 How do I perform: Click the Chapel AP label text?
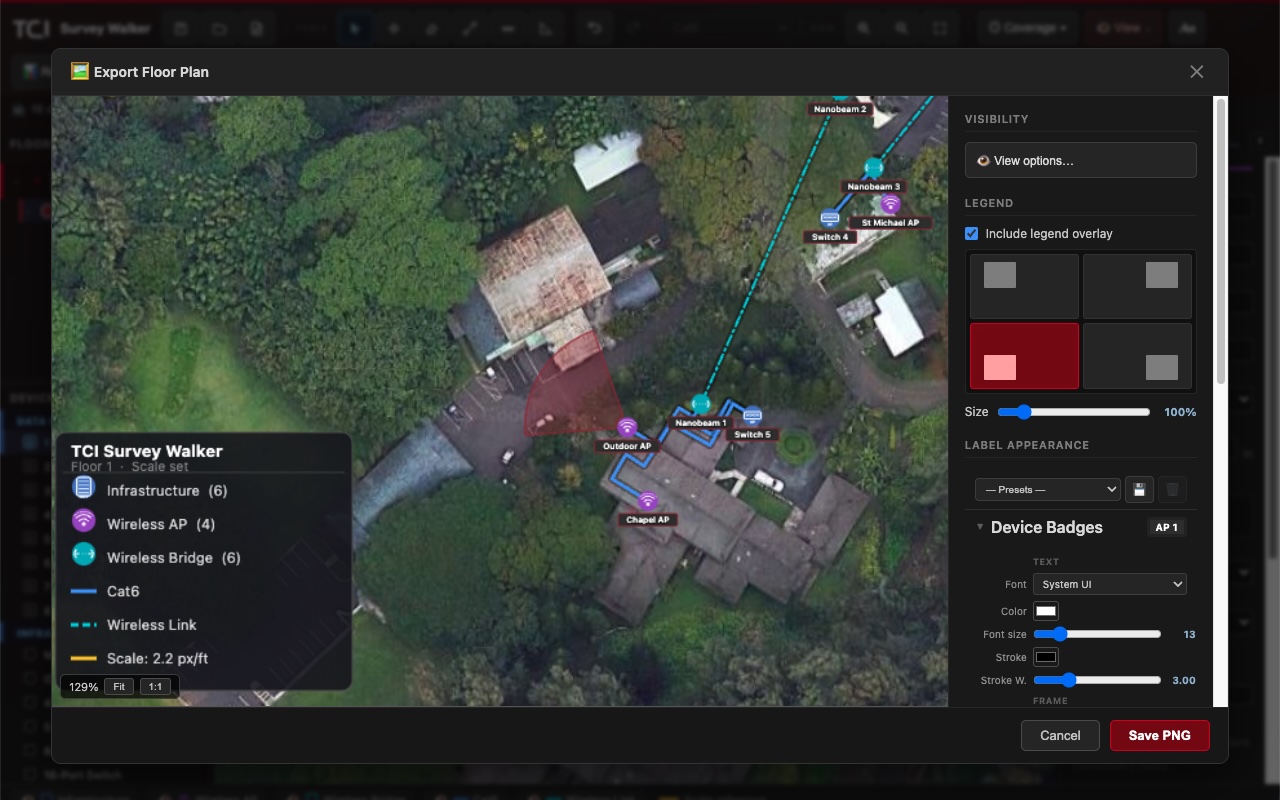(x=648, y=520)
